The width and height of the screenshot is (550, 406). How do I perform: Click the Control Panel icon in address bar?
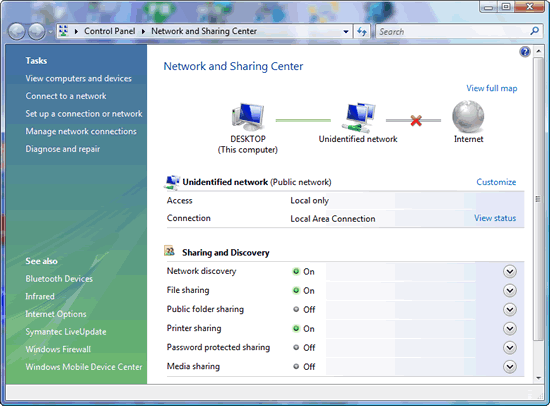[63, 31]
